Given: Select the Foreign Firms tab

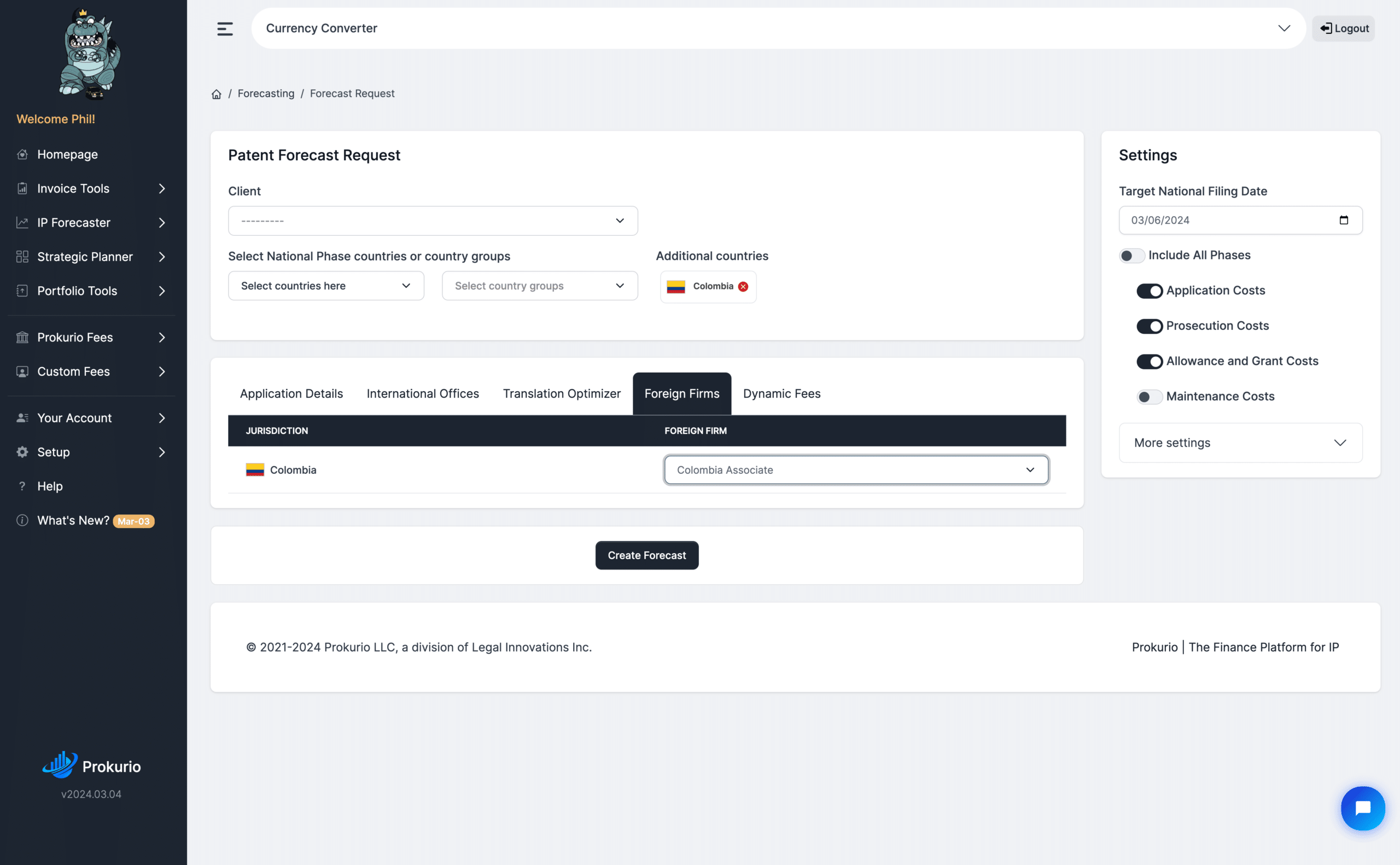Looking at the screenshot, I should [681, 393].
